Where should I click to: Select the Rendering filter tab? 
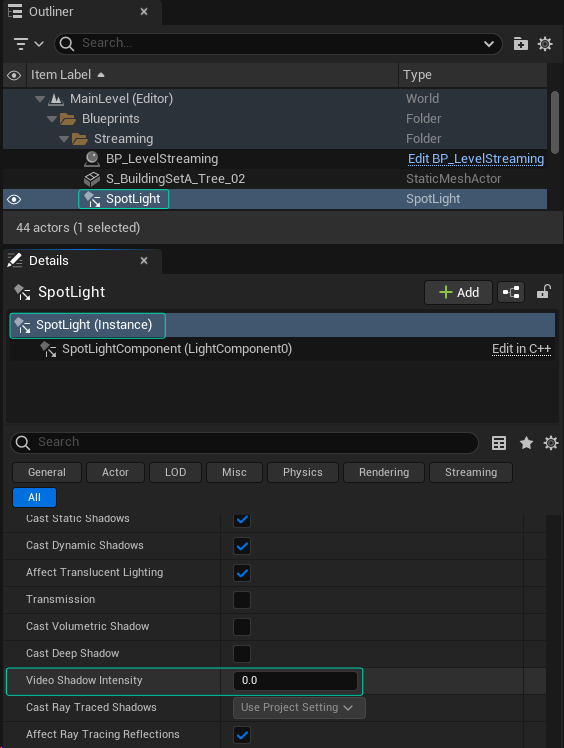click(384, 472)
